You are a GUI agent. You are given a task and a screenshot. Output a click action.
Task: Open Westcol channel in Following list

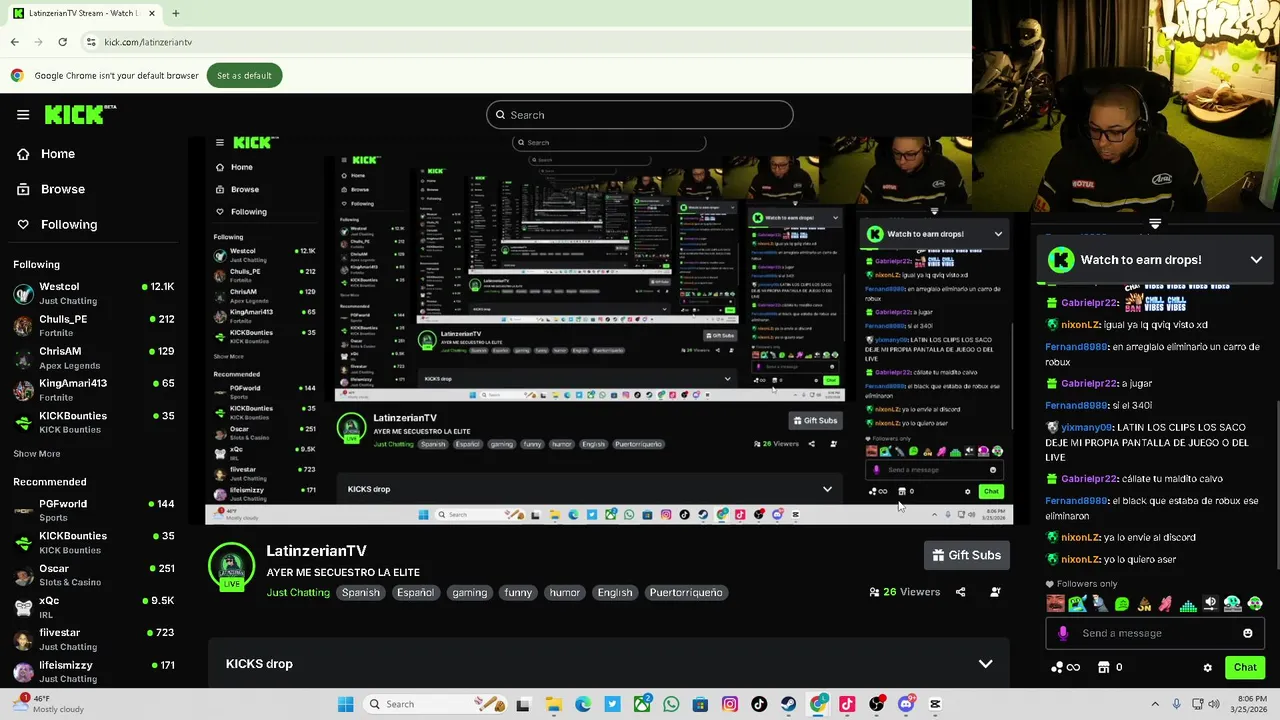click(94, 293)
